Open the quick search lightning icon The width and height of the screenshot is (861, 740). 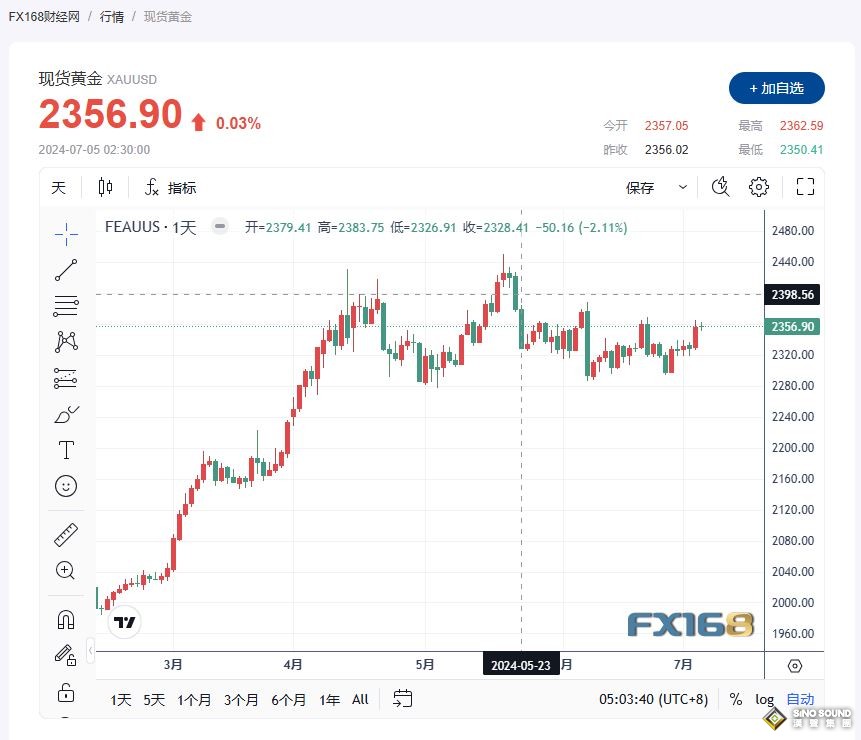pos(720,187)
